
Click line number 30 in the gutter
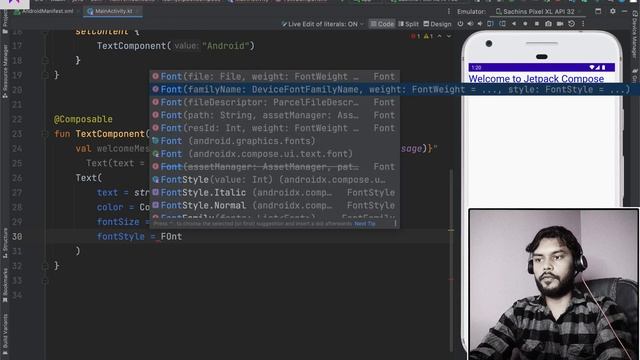point(17,236)
